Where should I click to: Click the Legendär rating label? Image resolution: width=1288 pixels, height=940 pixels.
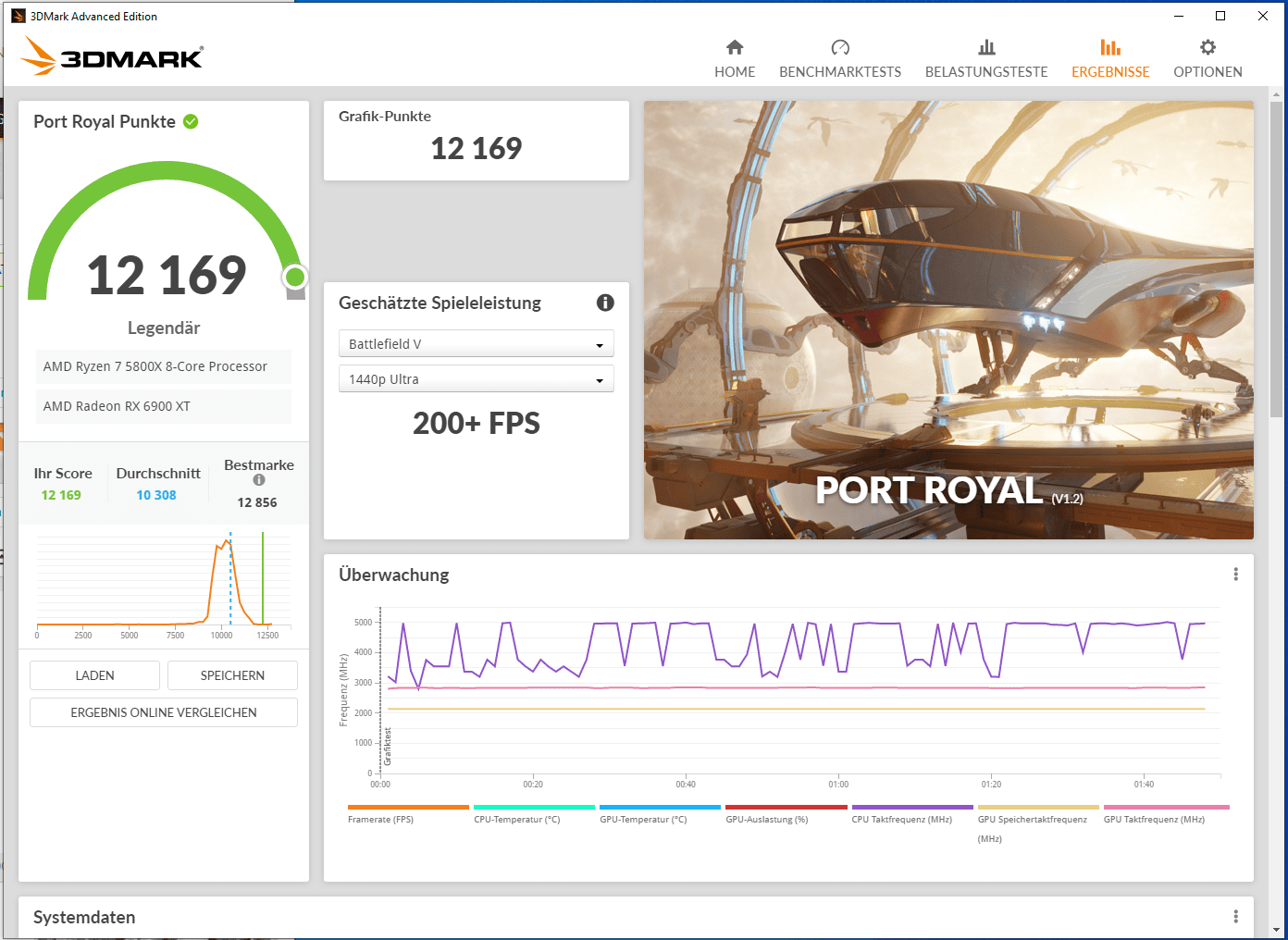tap(164, 328)
